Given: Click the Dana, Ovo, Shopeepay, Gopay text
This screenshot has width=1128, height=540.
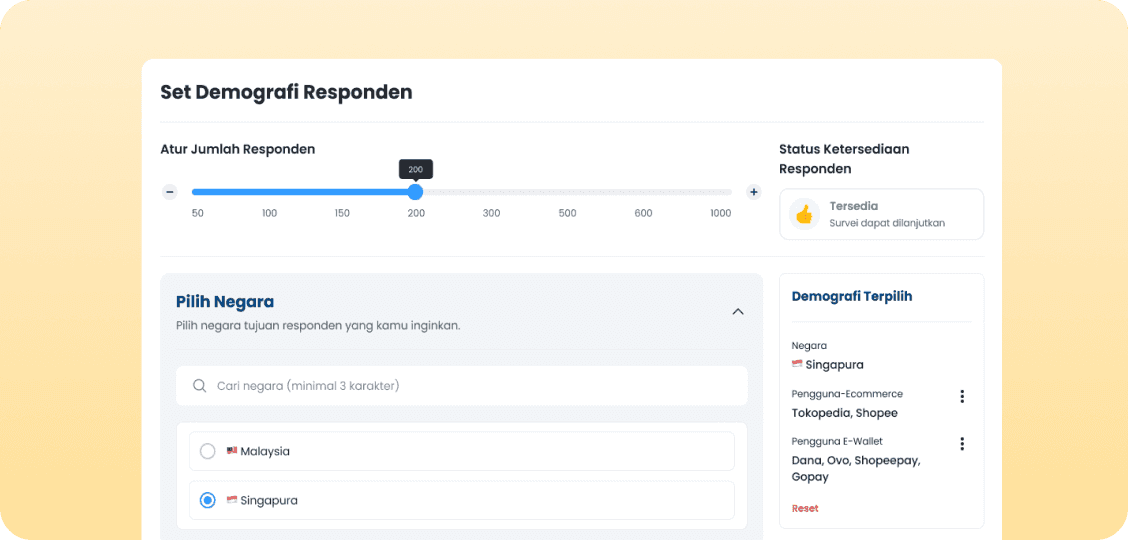Looking at the screenshot, I should click(x=856, y=468).
